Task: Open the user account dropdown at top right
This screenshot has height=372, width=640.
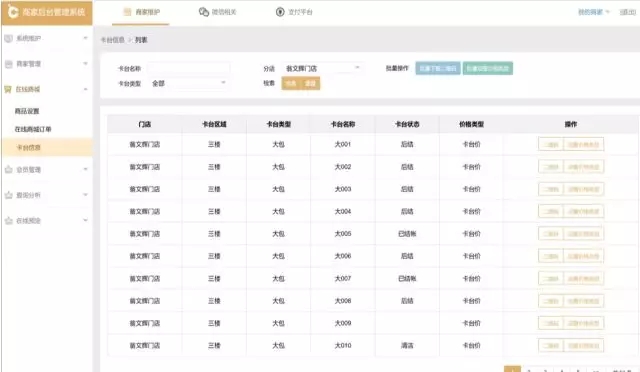Action: coord(593,12)
